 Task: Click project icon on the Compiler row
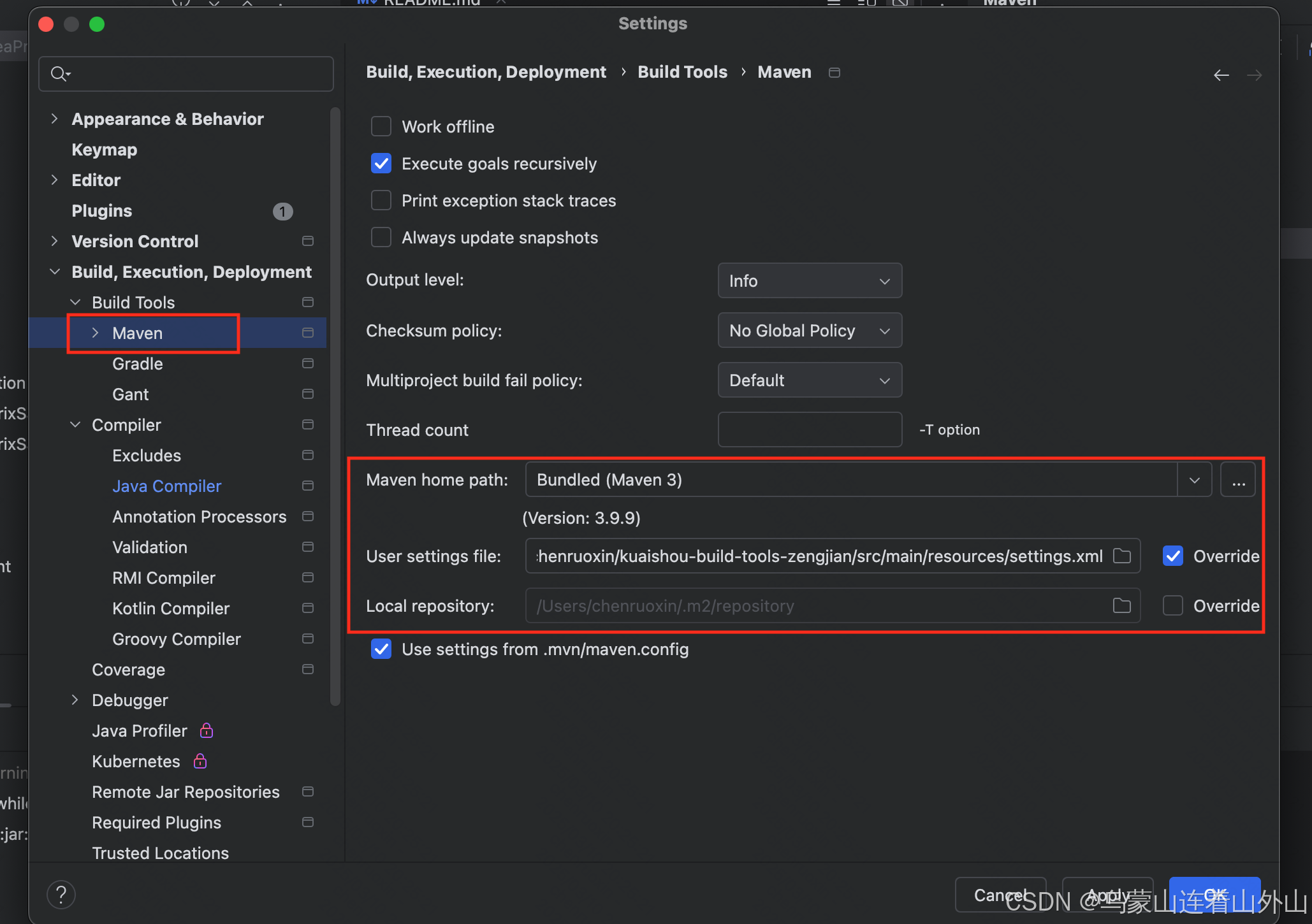click(x=307, y=424)
